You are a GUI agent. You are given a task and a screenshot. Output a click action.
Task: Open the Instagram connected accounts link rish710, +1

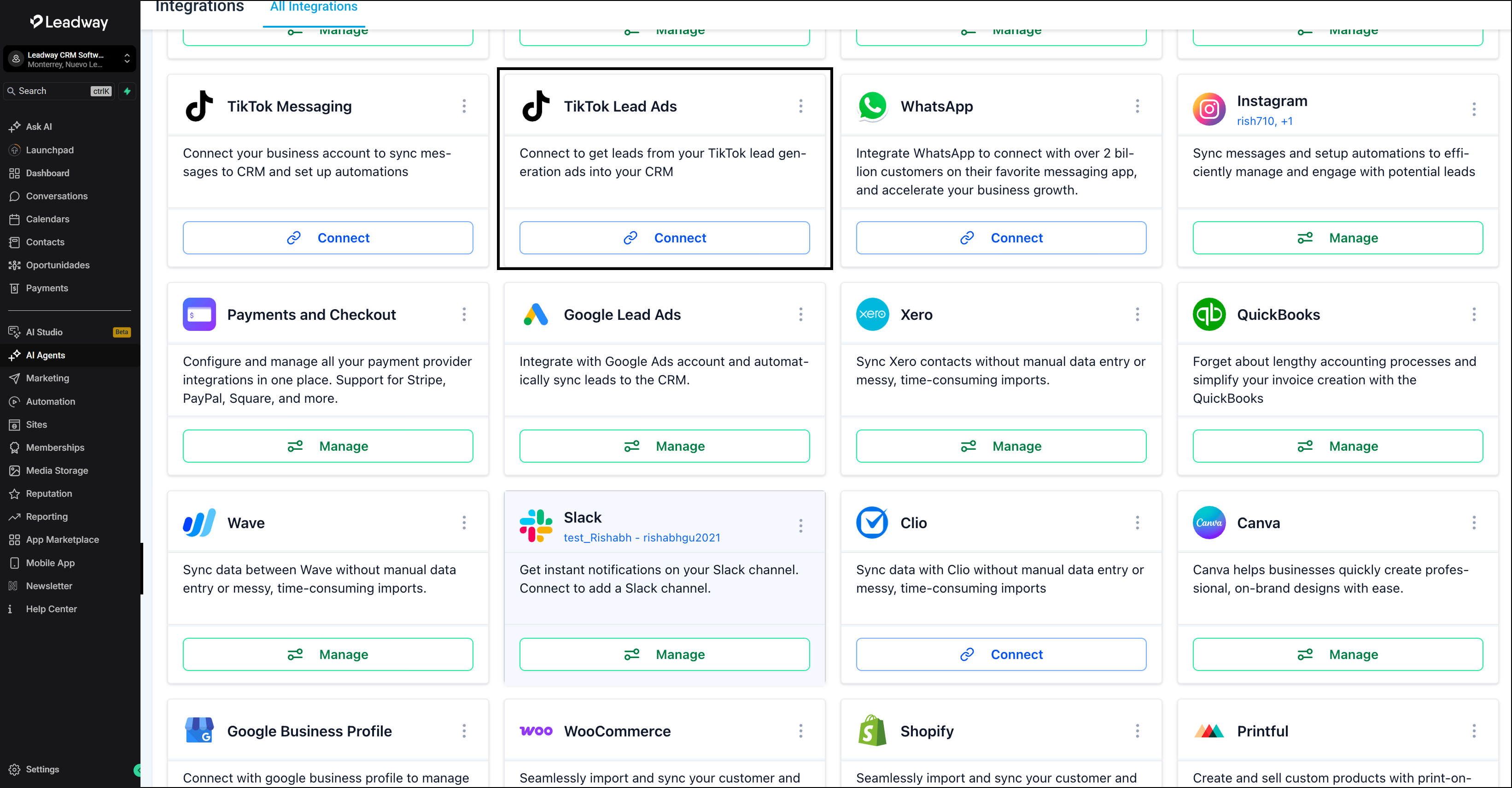[1265, 122]
